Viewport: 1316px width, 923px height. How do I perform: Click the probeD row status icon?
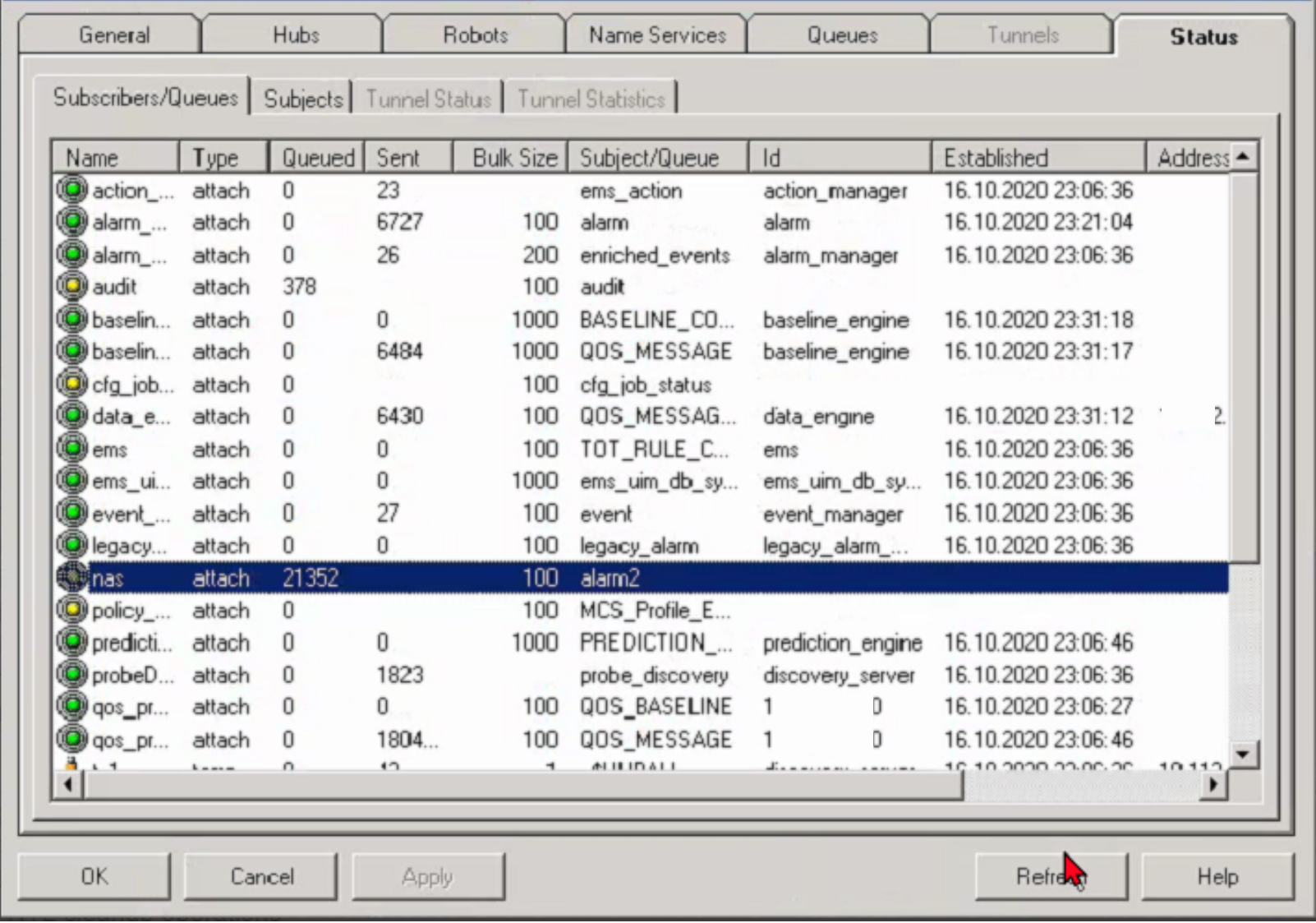click(72, 674)
